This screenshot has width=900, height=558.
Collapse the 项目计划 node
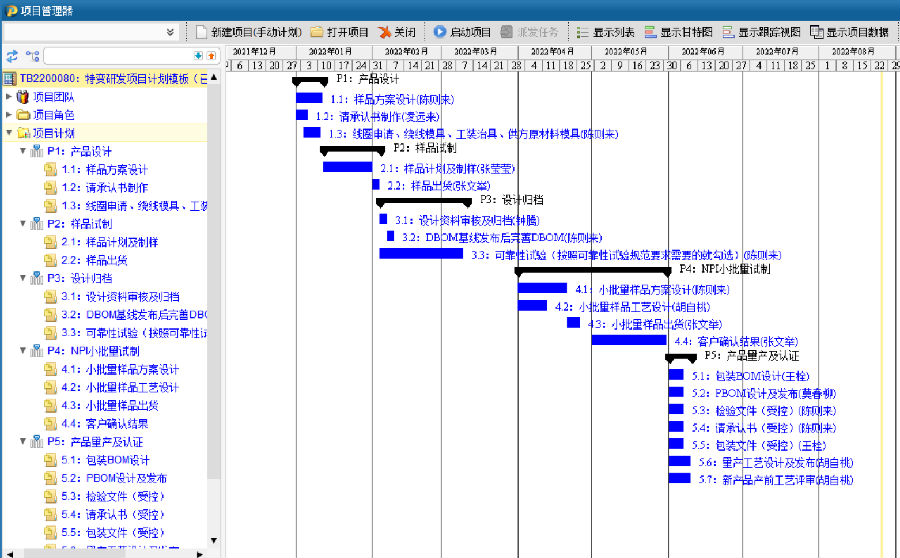9,133
